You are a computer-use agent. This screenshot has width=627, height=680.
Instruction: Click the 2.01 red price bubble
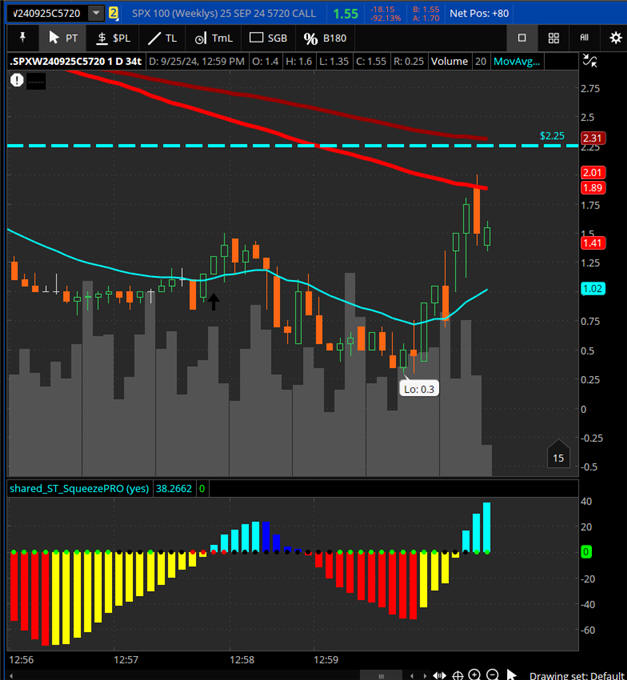593,173
